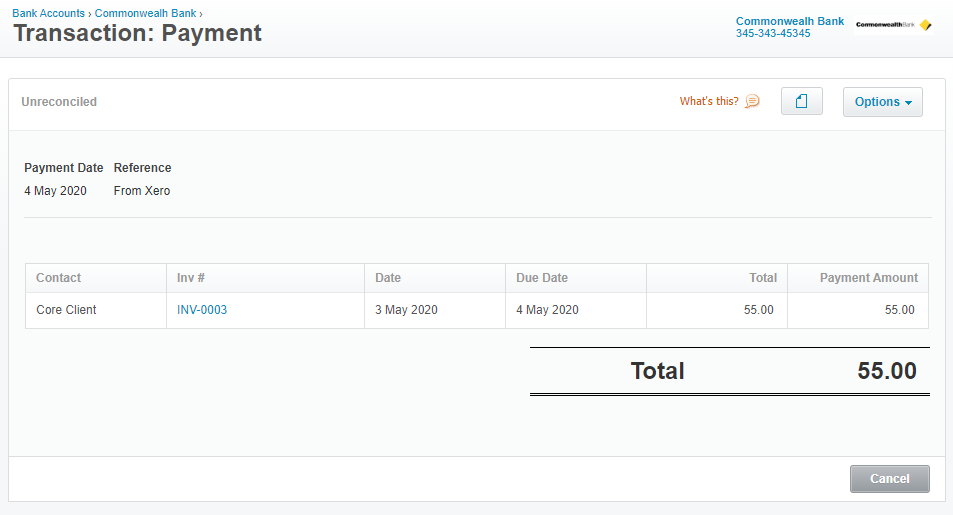953x515 pixels.
Task: Go to Commonwealh Bank breadcrumb link
Action: (x=145, y=13)
